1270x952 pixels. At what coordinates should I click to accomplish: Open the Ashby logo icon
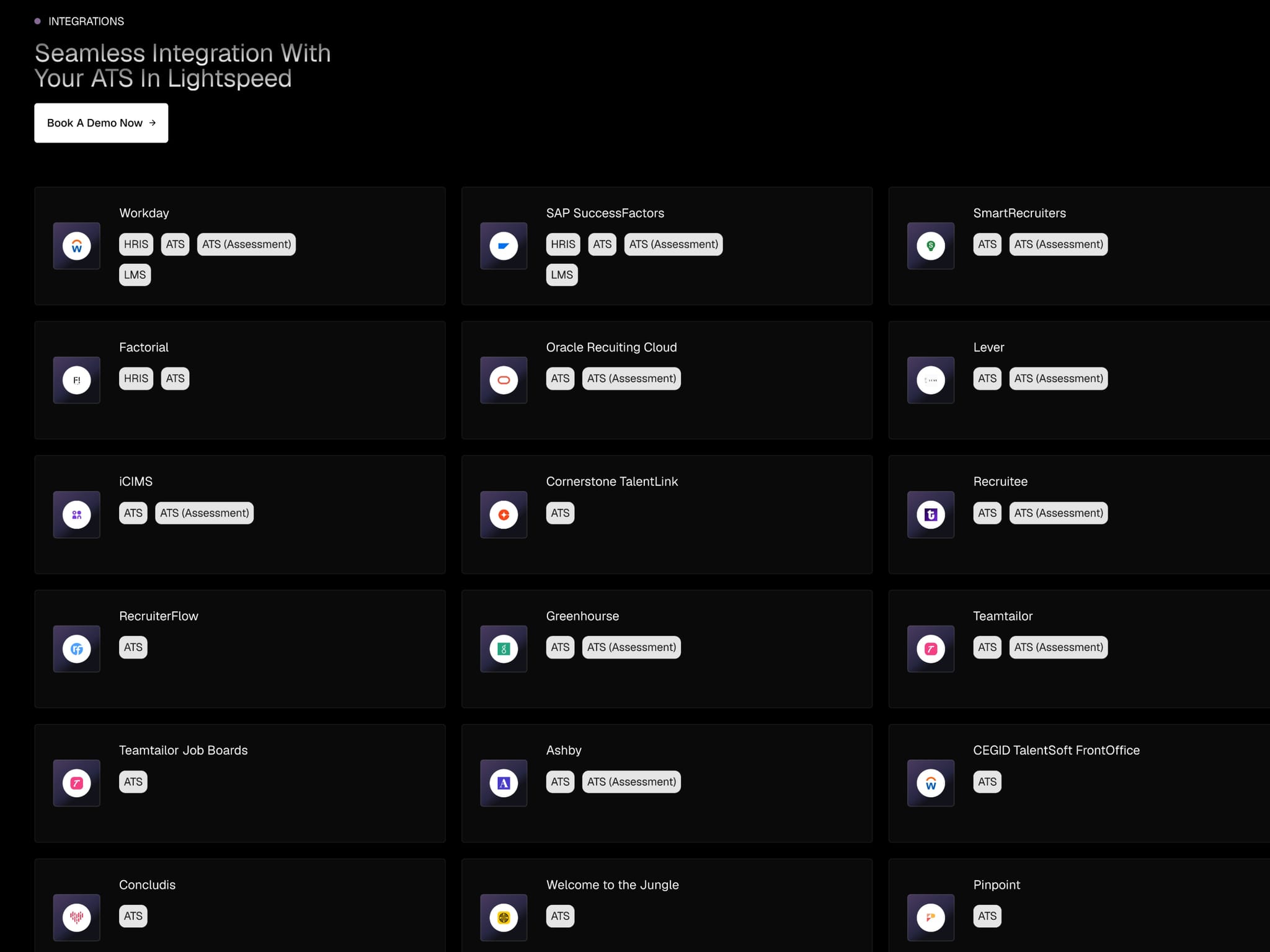coord(504,783)
